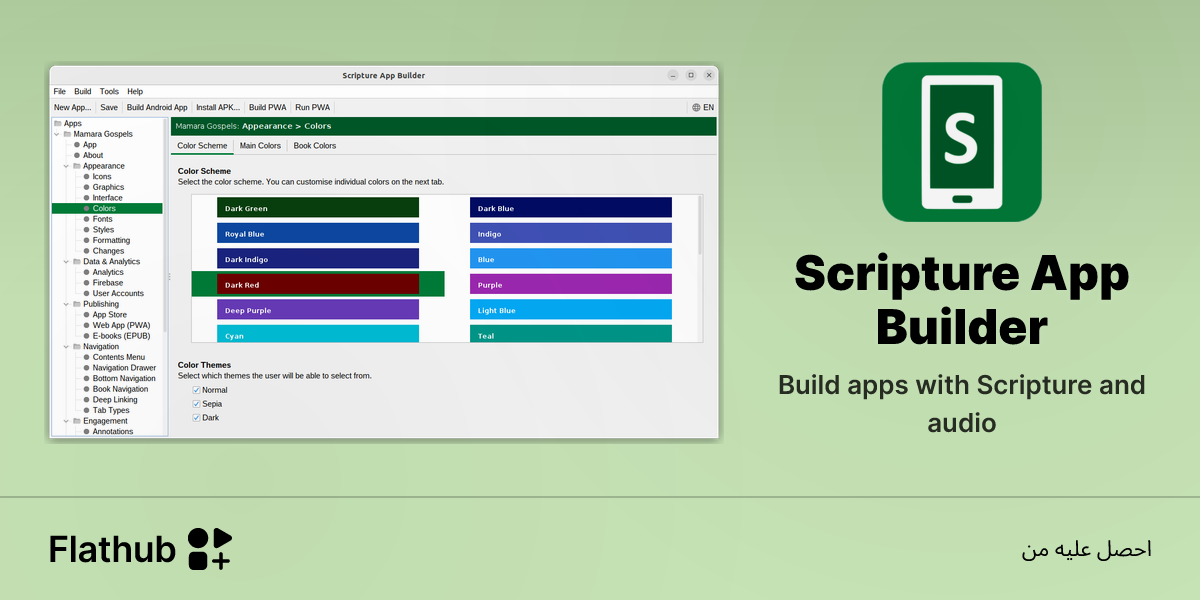This screenshot has width=1200, height=600.
Task: Switch to the Color Scheme tab
Action: click(202, 146)
